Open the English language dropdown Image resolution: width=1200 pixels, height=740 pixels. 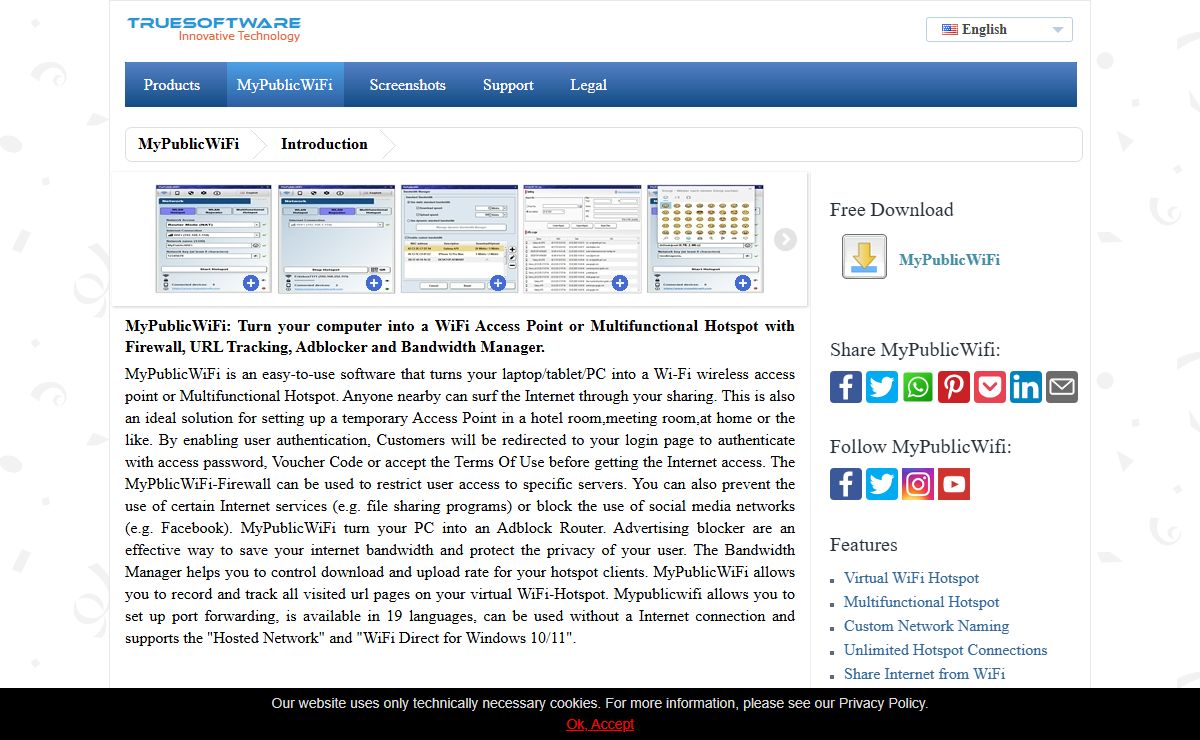click(x=999, y=30)
